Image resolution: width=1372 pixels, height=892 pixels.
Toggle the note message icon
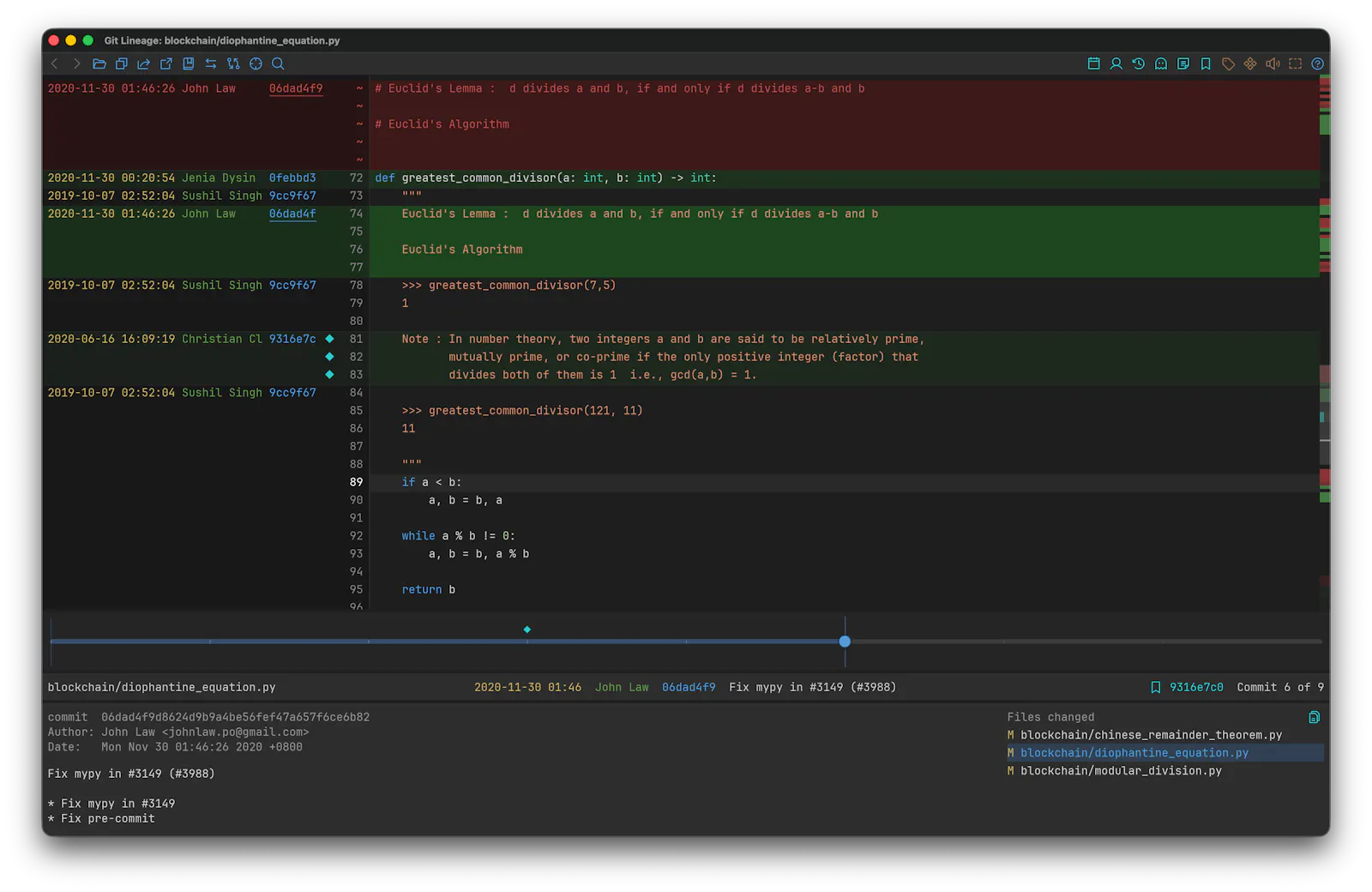click(1183, 63)
